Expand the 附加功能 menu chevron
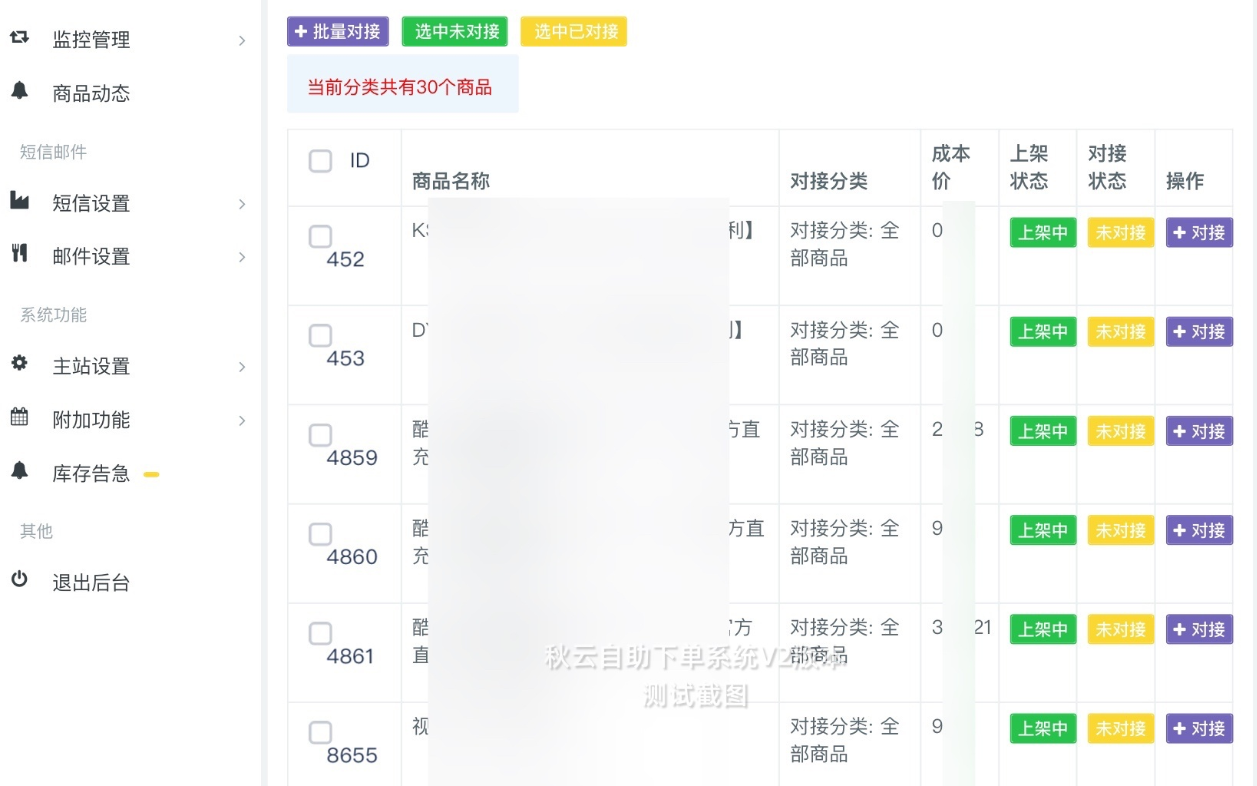 click(241, 420)
